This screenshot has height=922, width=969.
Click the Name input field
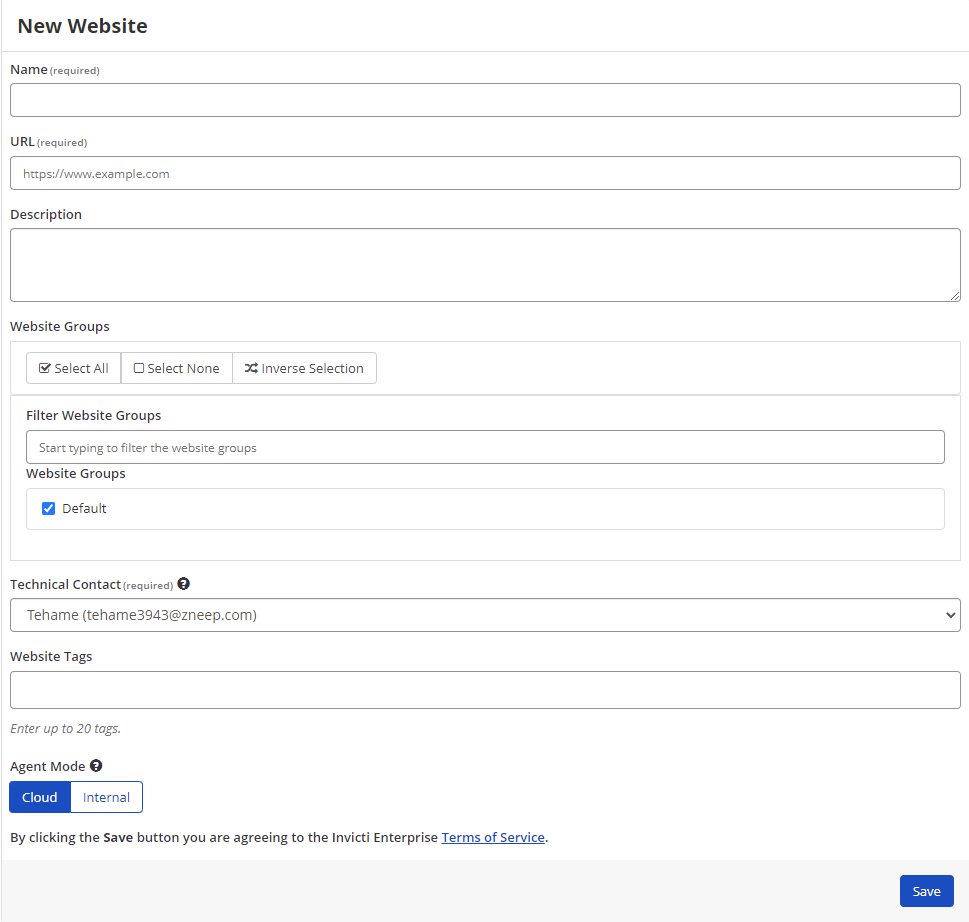(485, 100)
